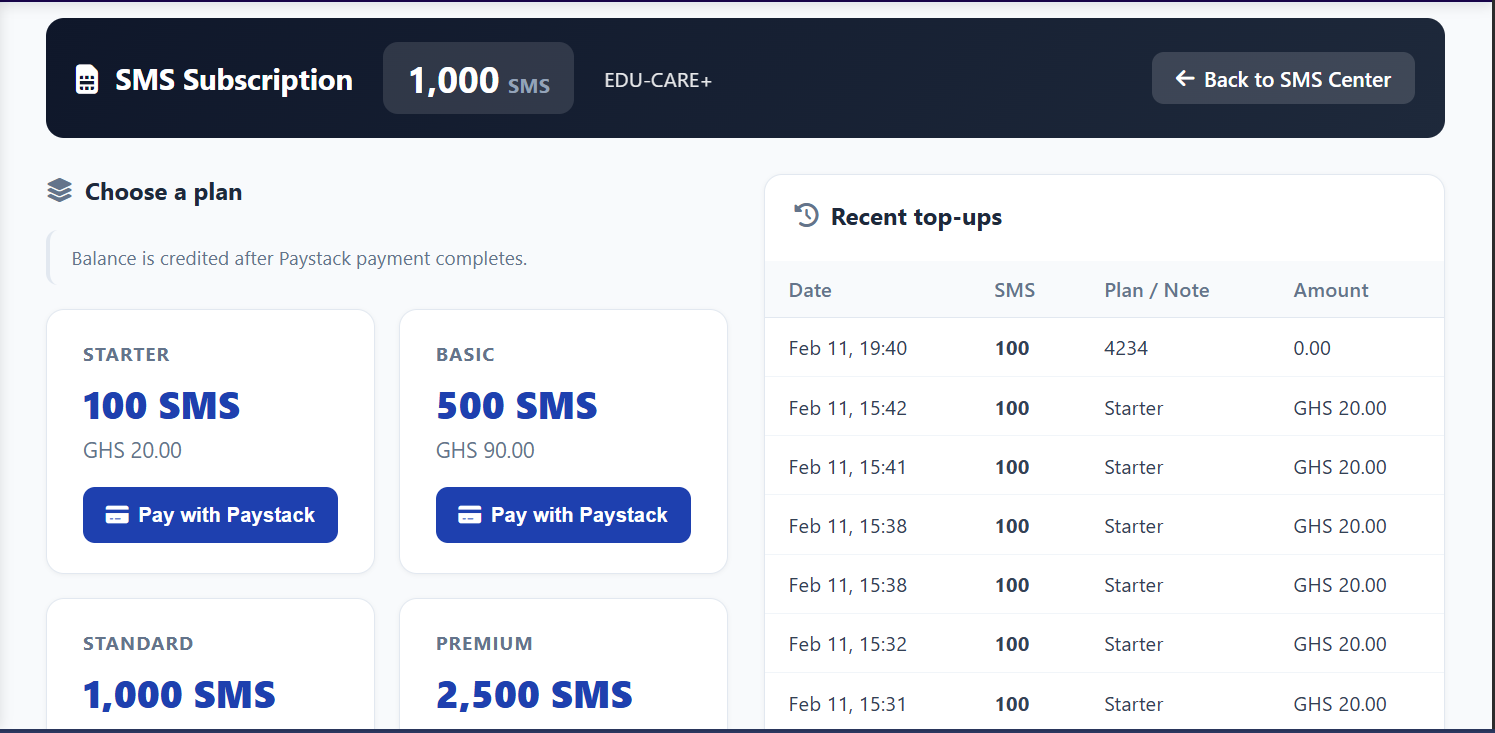
Task: Click the SIM card icon beside SMS Subscription
Action: point(87,80)
